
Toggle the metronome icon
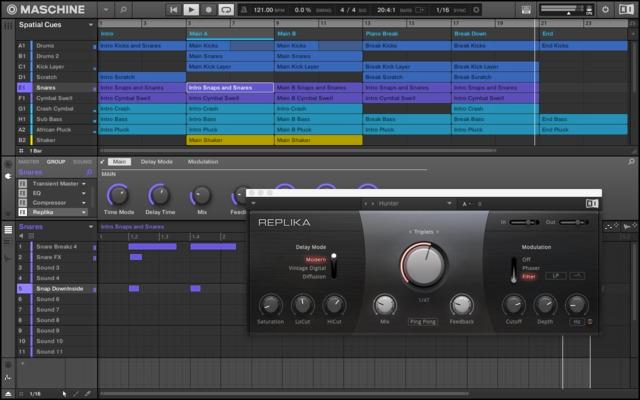click(x=244, y=10)
